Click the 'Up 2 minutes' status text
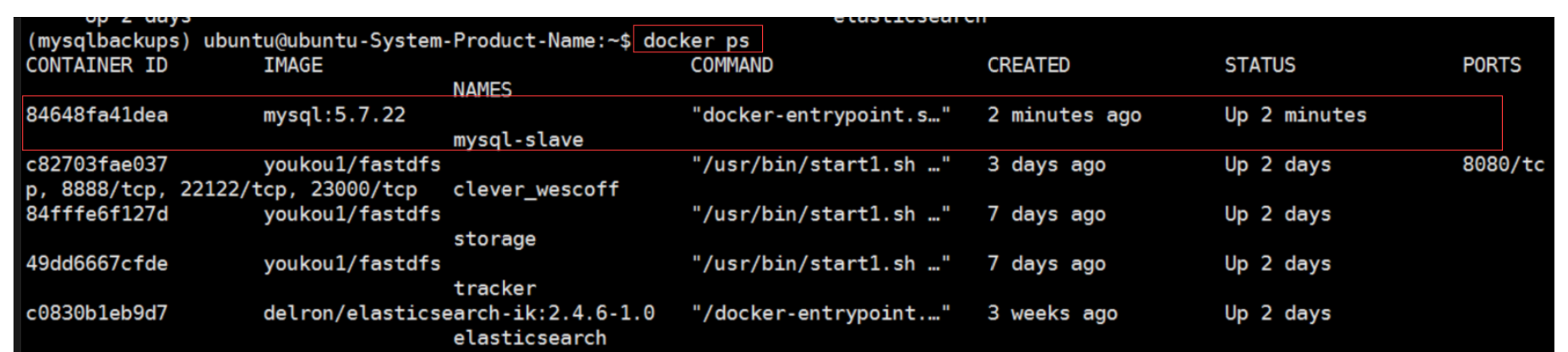This screenshot has width=1568, height=352. point(1295,115)
